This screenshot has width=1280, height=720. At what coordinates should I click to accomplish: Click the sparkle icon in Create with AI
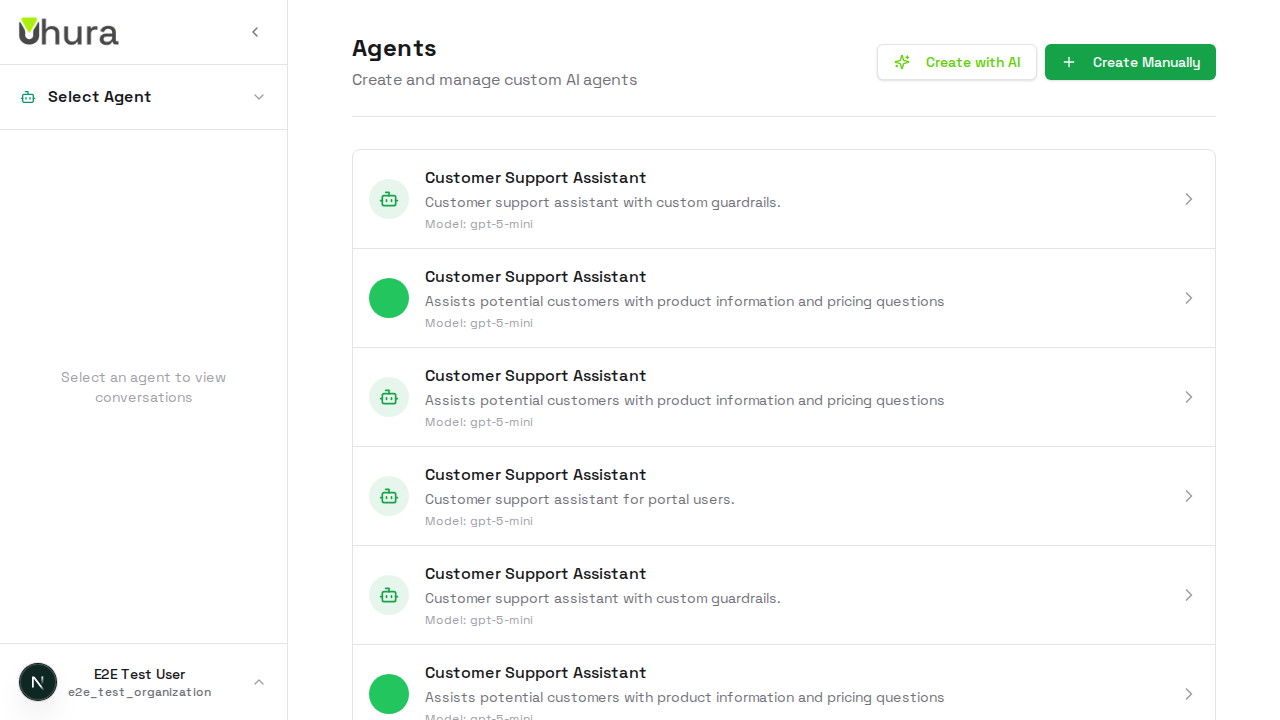point(902,62)
